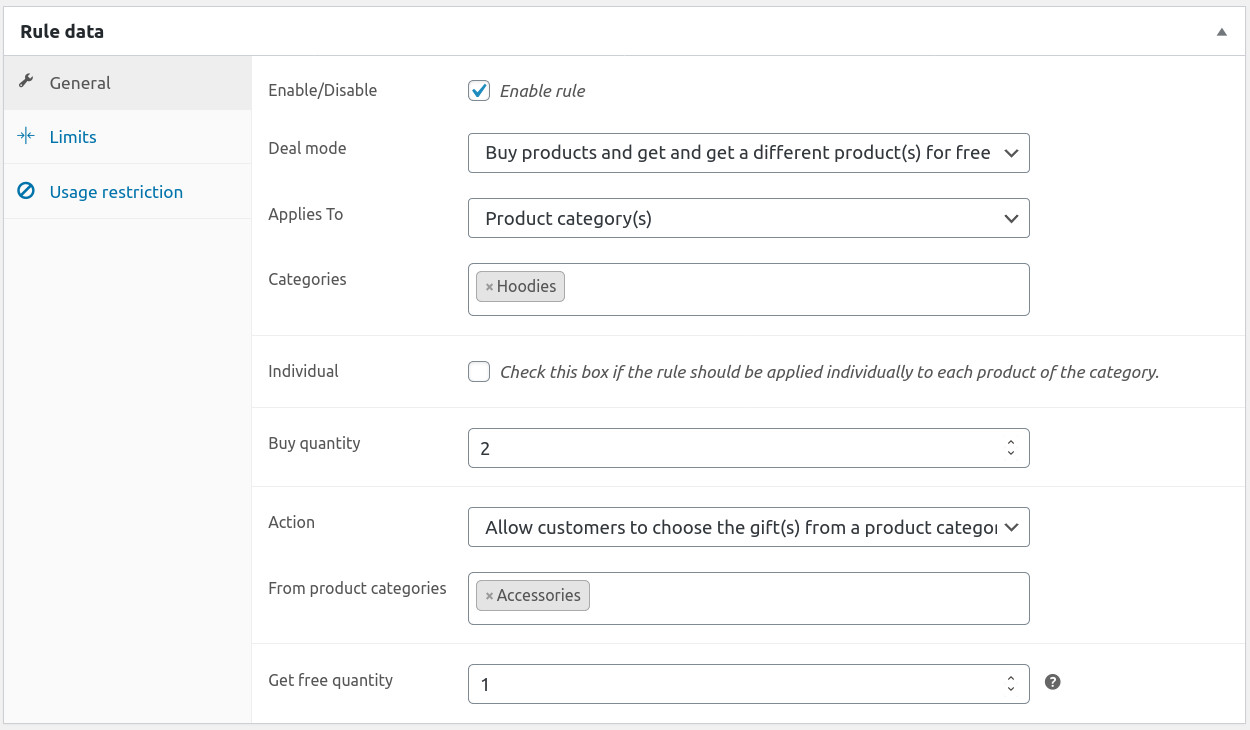Viewport: 1250px width, 730px height.
Task: Click the Rule data panel heading
Action: (x=62, y=32)
